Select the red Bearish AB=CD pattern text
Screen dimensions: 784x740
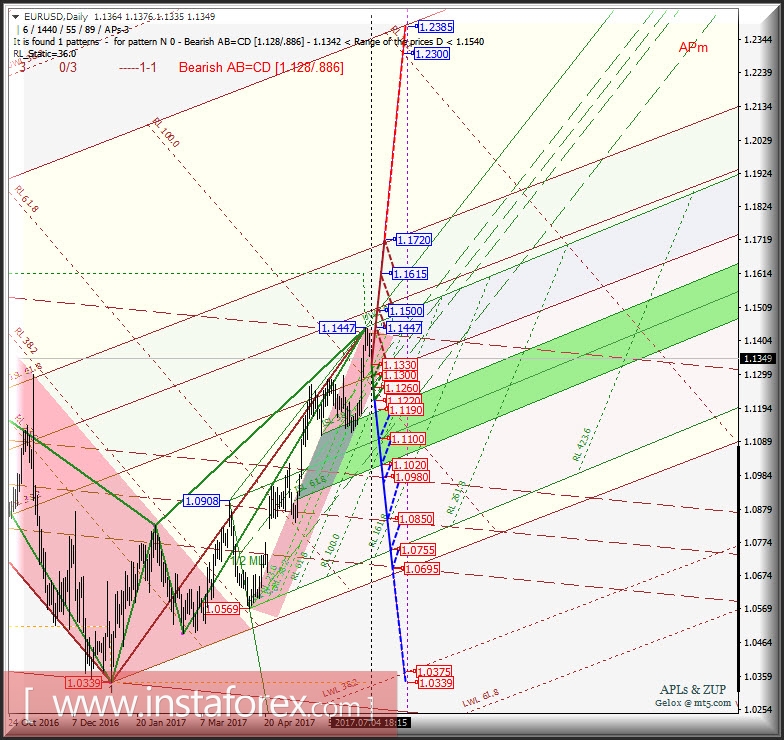[x=261, y=68]
